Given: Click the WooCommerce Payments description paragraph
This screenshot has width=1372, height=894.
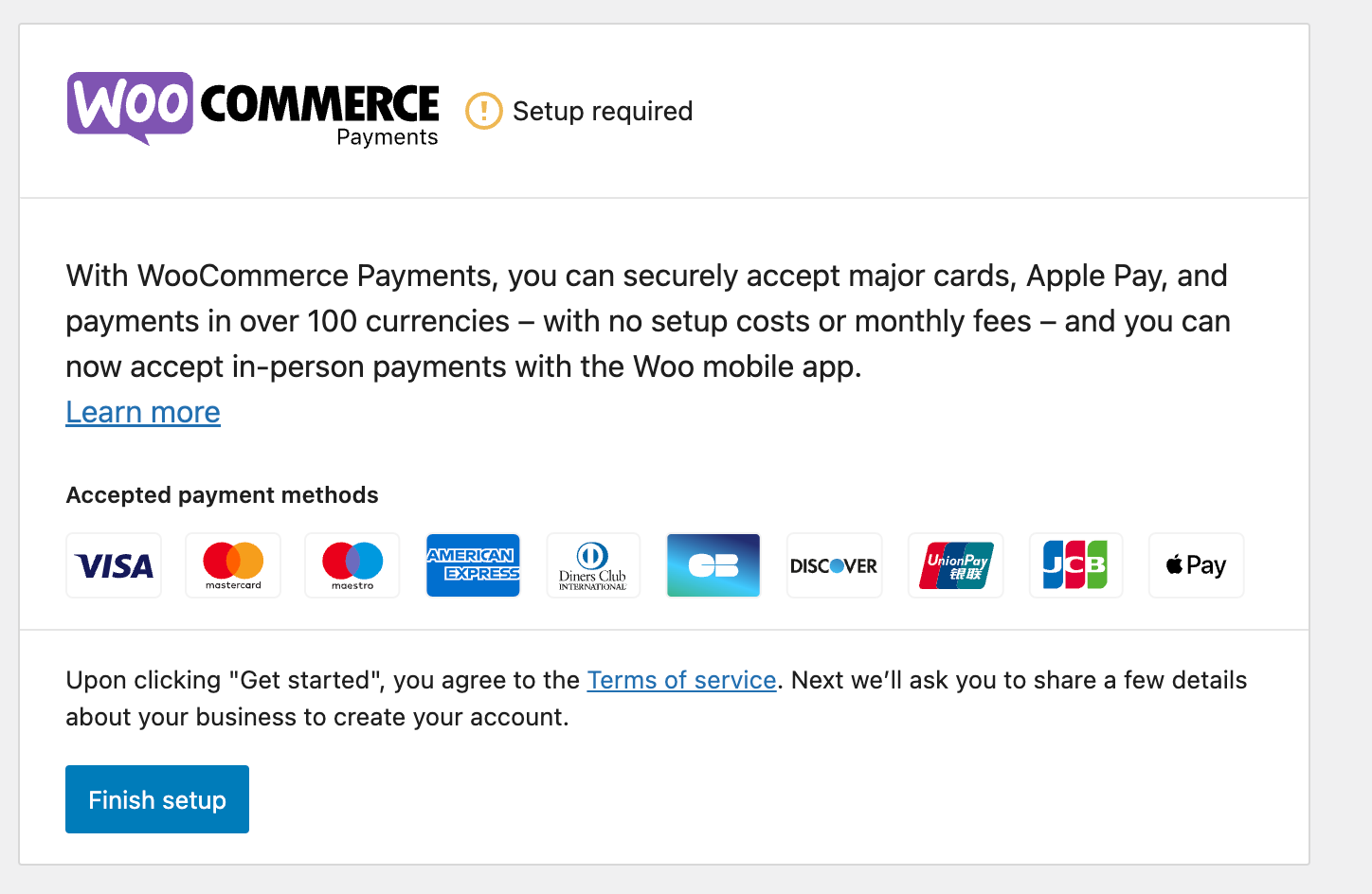Looking at the screenshot, I should 647,321.
